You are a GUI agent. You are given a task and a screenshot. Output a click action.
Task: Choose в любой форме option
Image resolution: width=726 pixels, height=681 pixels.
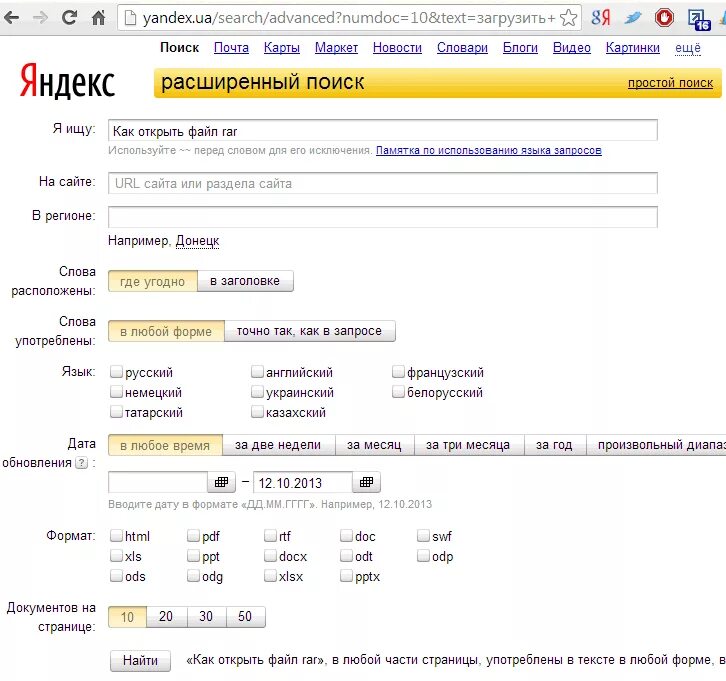[x=166, y=331]
